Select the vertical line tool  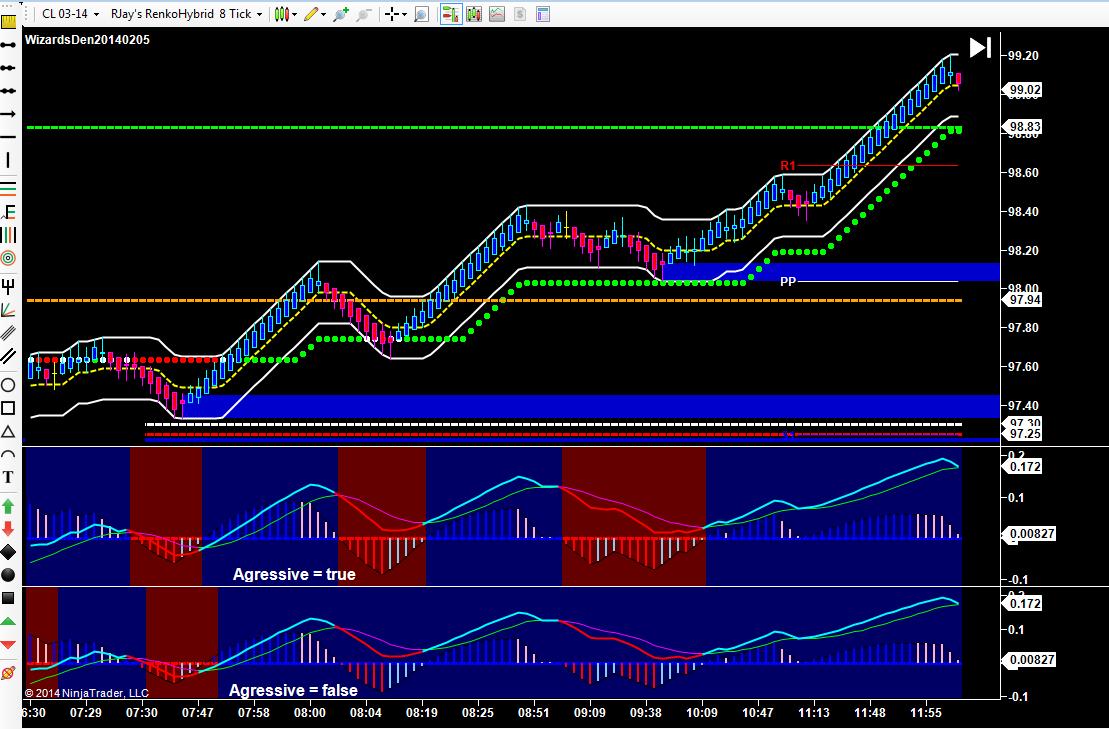8,160
